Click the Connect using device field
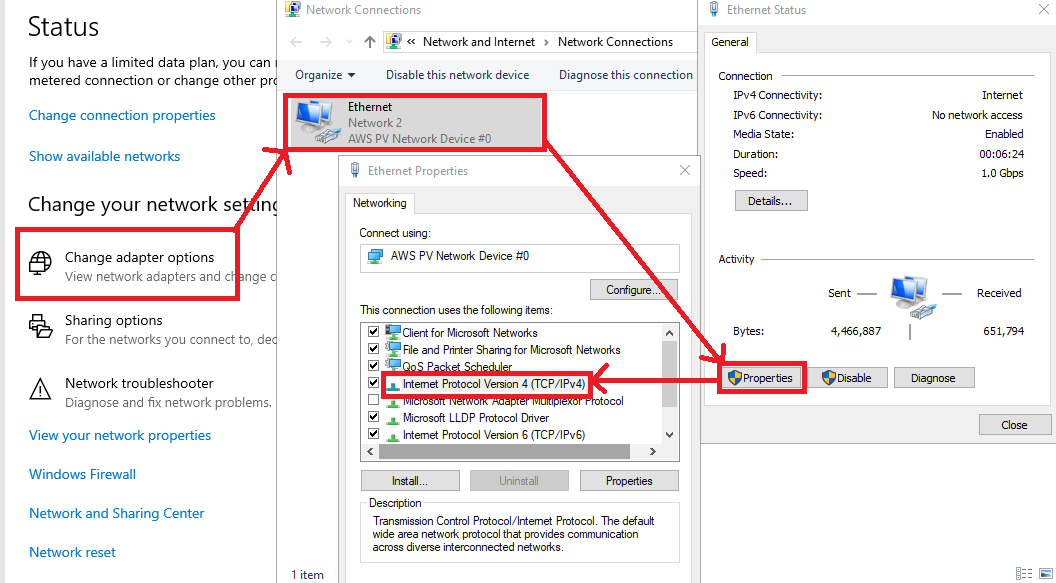 [520, 258]
